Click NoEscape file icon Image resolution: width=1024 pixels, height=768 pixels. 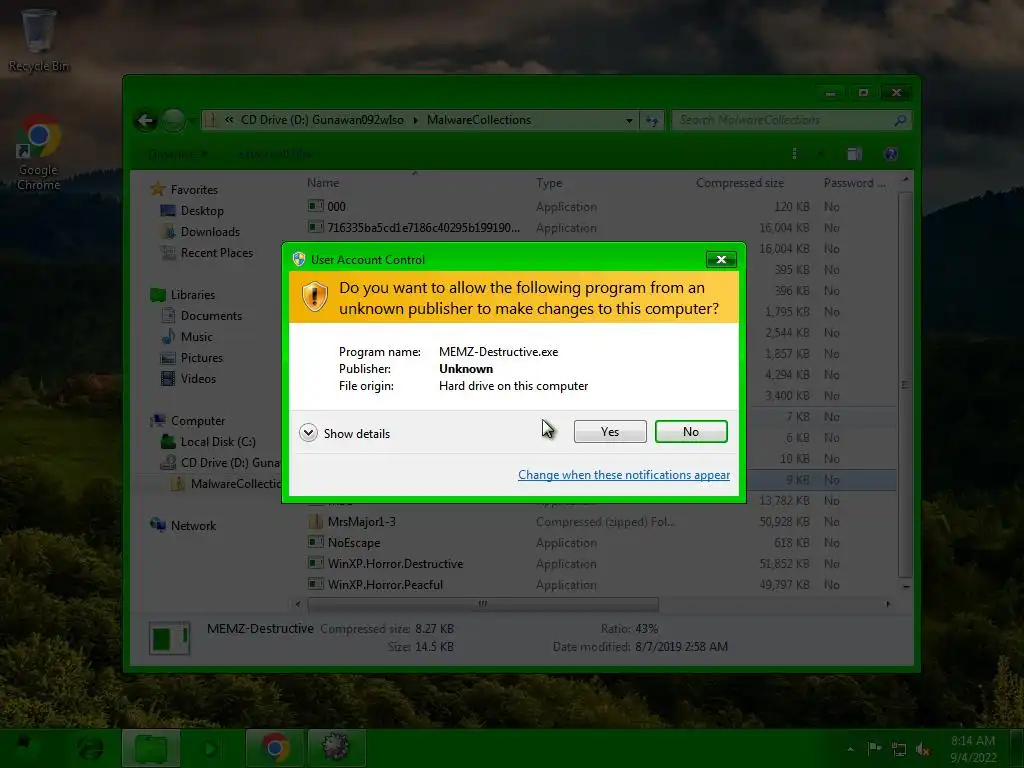pyautogui.click(x=315, y=542)
